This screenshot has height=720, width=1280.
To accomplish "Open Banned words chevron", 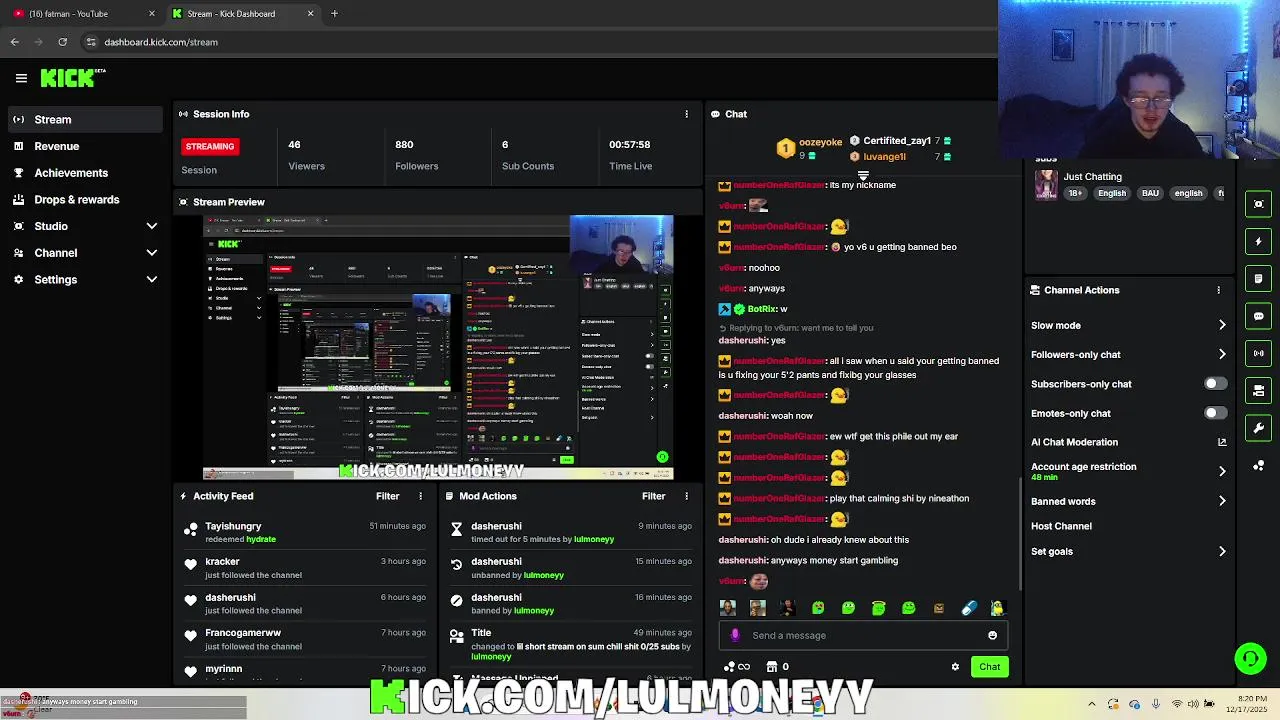I will (1222, 501).
